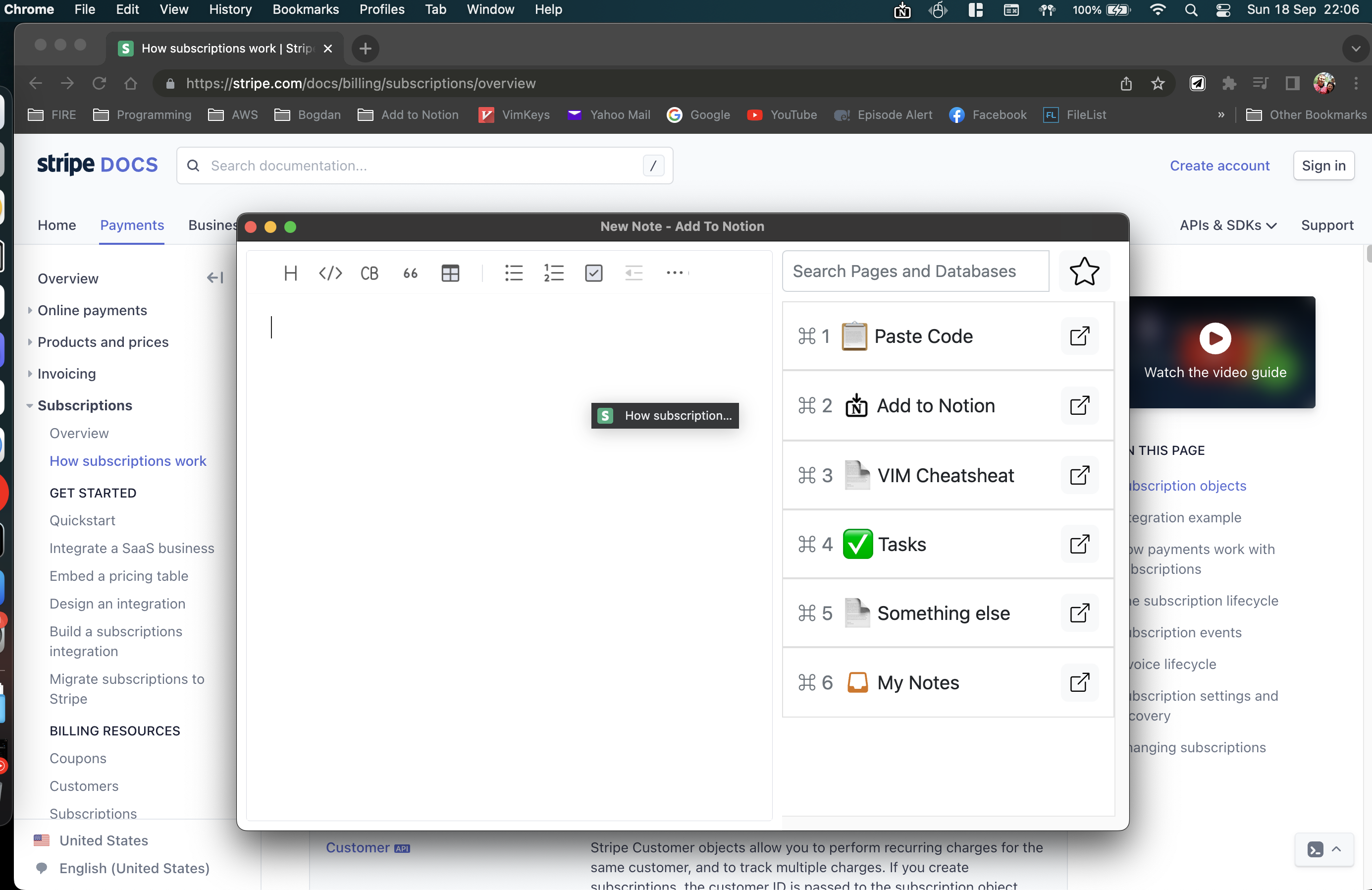The height and width of the screenshot is (890, 1372).
Task: Insert a to-do checkbox from the toolbar
Action: pyautogui.click(x=593, y=273)
